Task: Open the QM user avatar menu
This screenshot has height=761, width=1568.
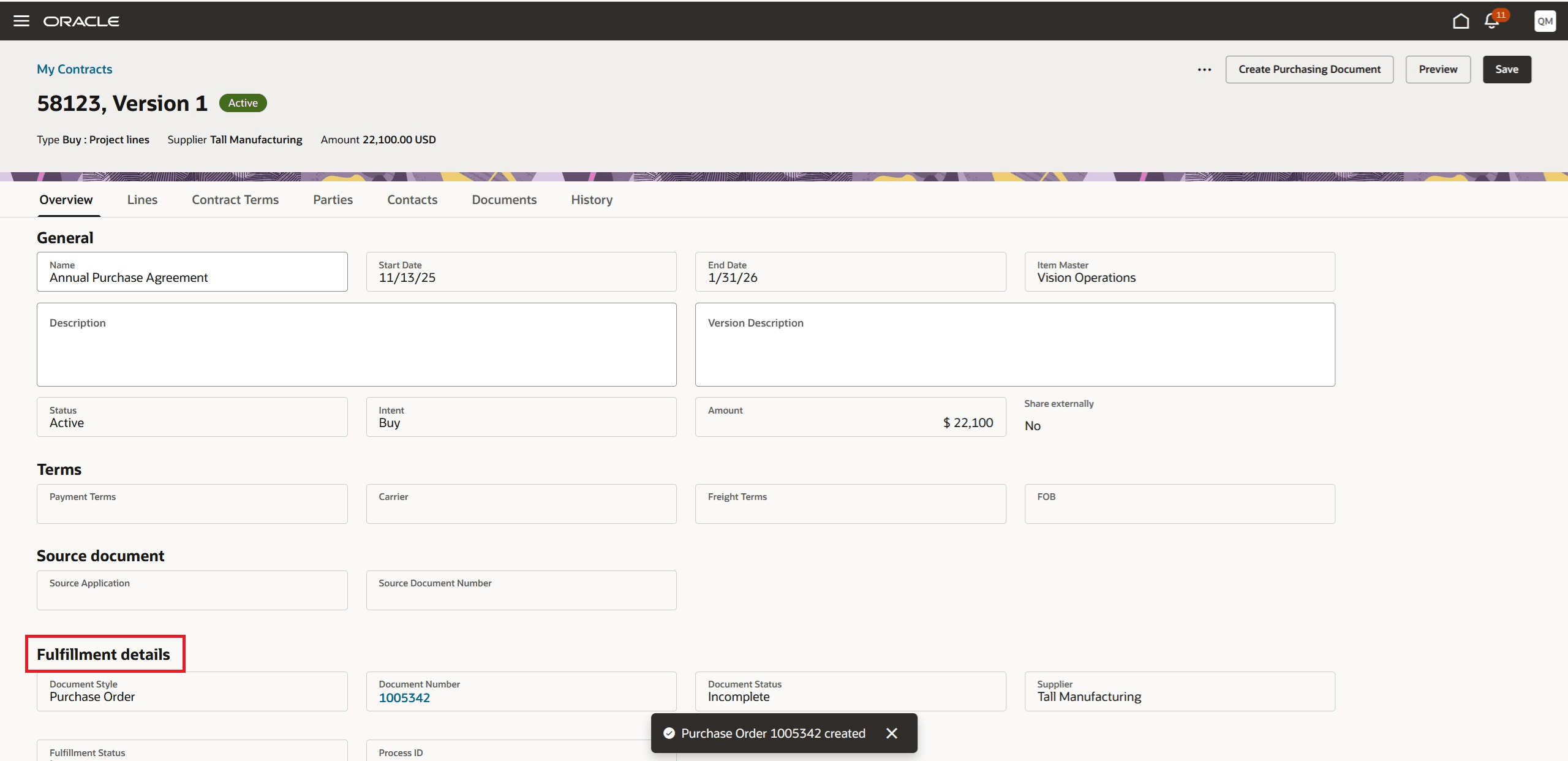Action: click(x=1545, y=21)
